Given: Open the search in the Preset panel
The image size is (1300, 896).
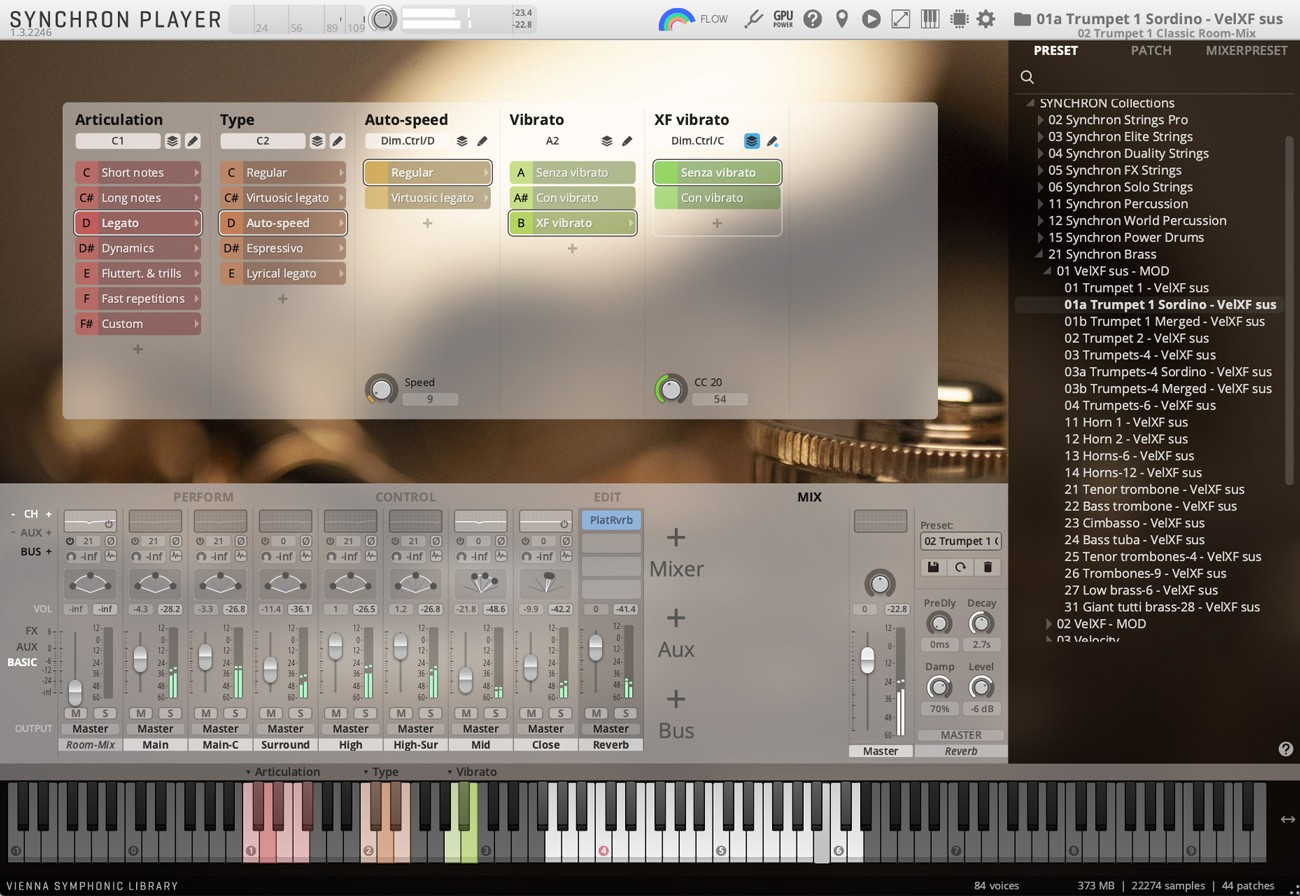Looking at the screenshot, I should [1027, 76].
